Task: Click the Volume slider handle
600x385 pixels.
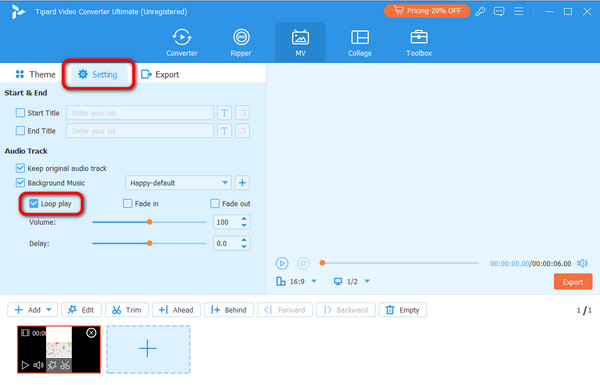Action: (x=150, y=222)
